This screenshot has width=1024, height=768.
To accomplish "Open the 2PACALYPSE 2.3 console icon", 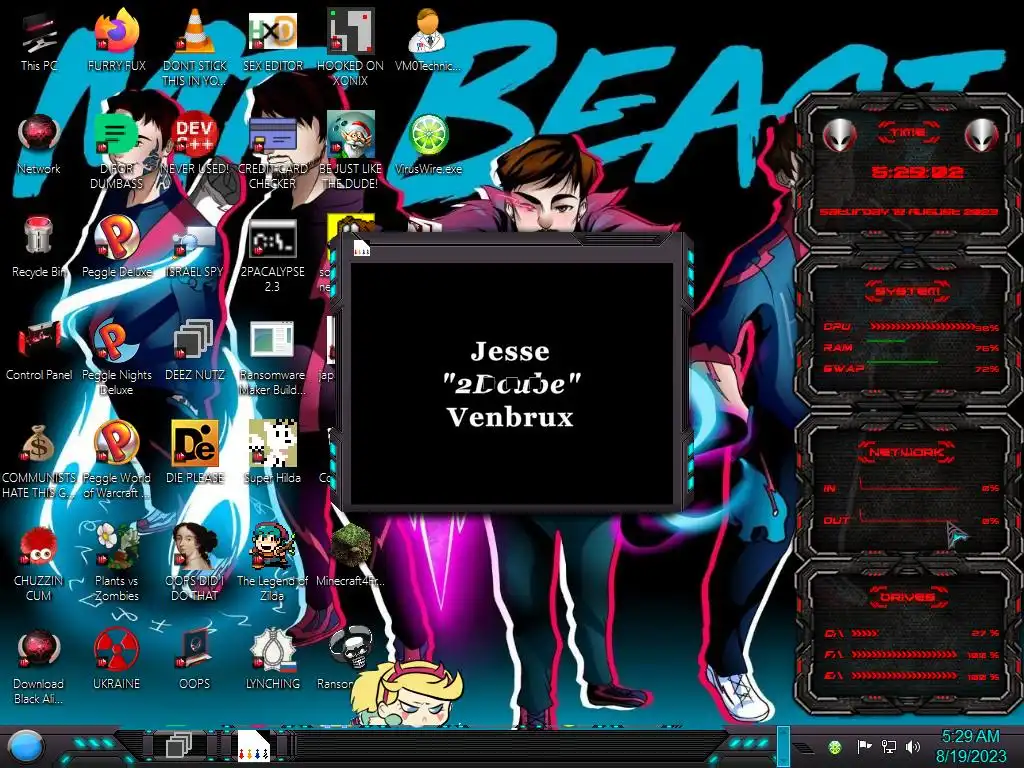I will pyautogui.click(x=273, y=238).
